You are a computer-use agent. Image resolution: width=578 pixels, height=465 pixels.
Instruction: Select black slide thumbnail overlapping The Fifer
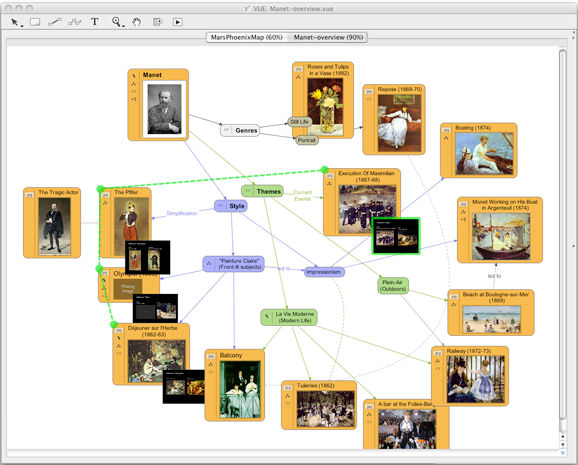148,257
